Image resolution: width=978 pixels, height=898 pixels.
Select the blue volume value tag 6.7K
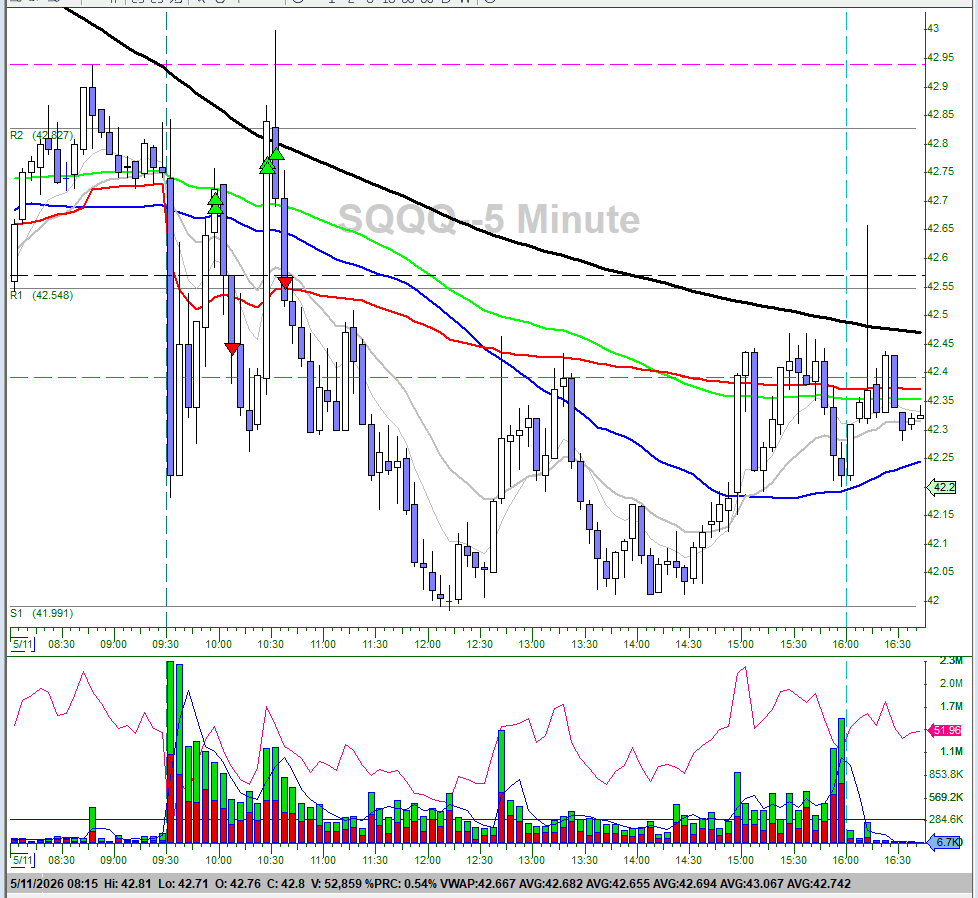pos(946,842)
